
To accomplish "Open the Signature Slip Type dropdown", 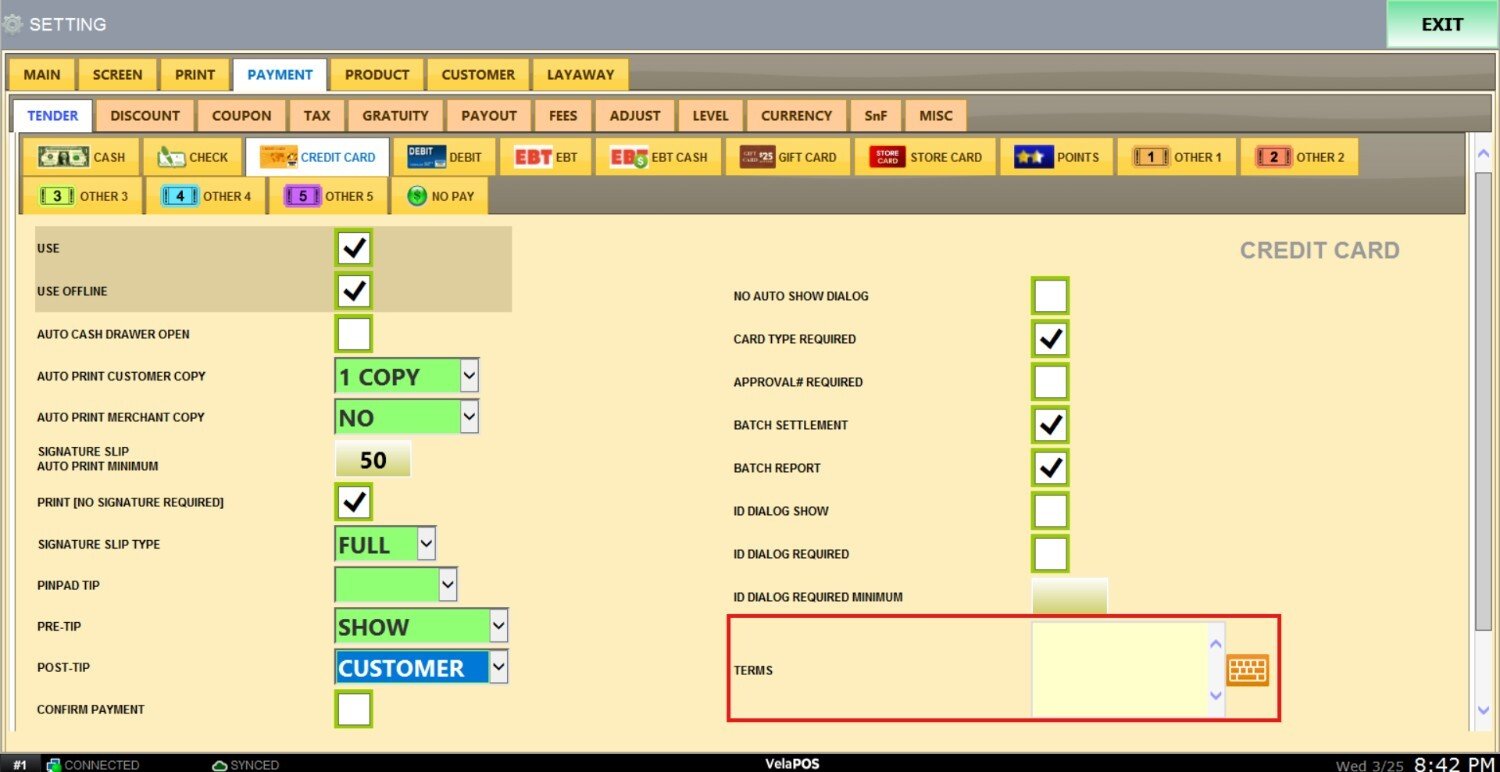I will pyautogui.click(x=426, y=544).
